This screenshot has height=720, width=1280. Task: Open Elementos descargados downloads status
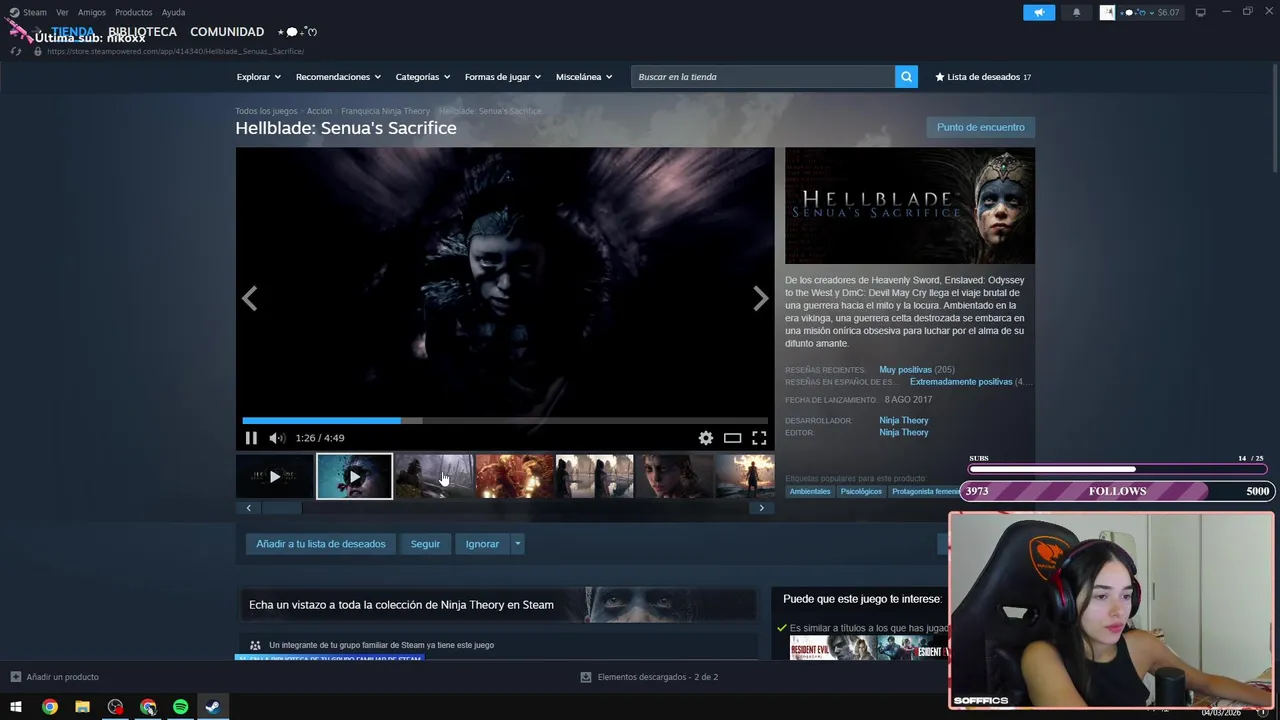click(649, 677)
